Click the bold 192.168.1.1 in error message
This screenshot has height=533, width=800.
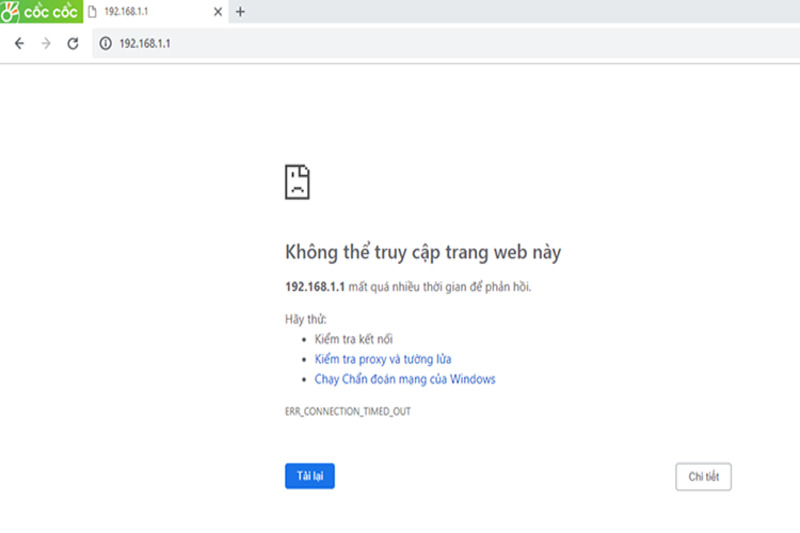pyautogui.click(x=315, y=287)
